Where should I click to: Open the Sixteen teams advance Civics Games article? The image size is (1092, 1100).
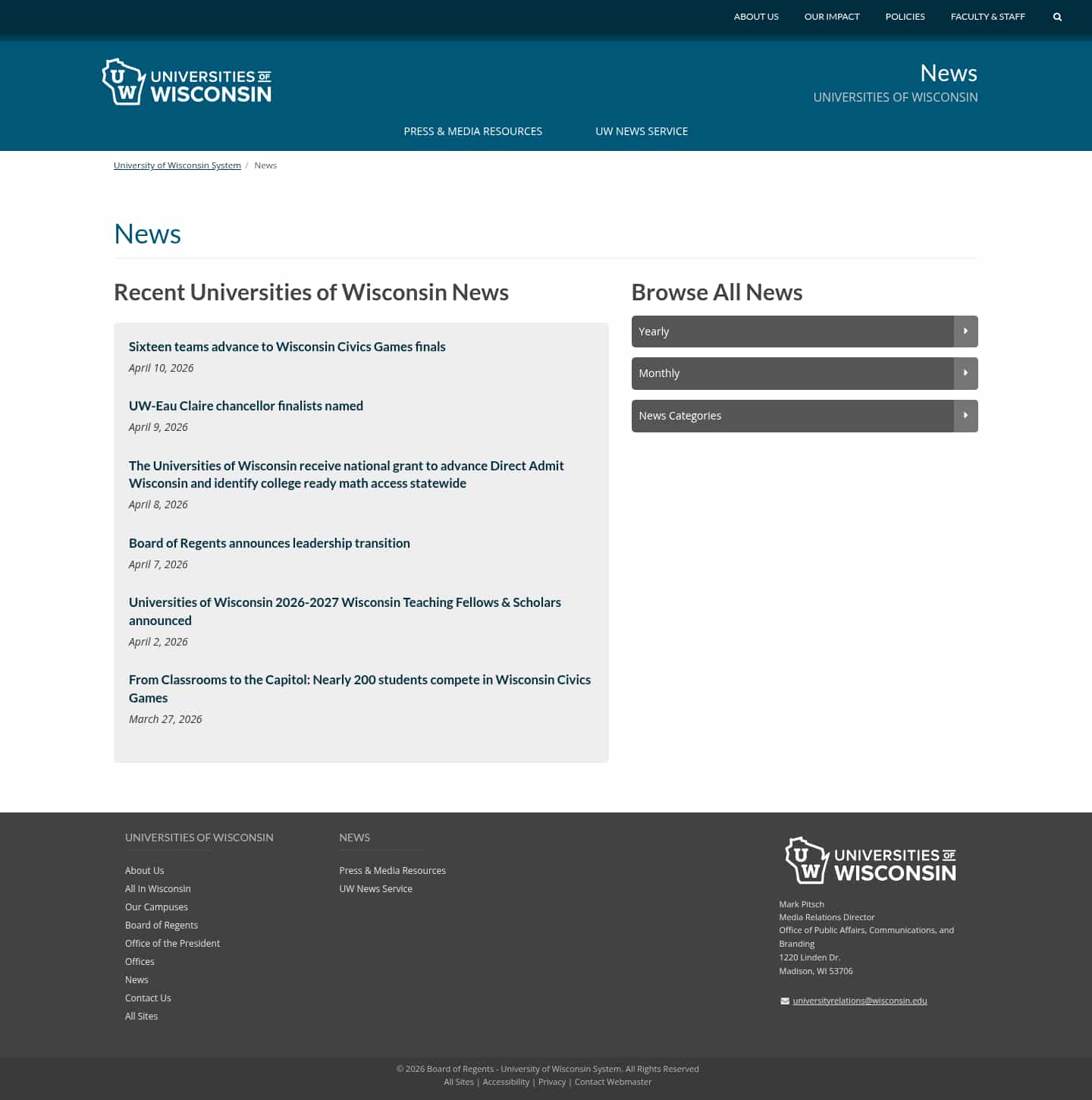[x=287, y=347]
